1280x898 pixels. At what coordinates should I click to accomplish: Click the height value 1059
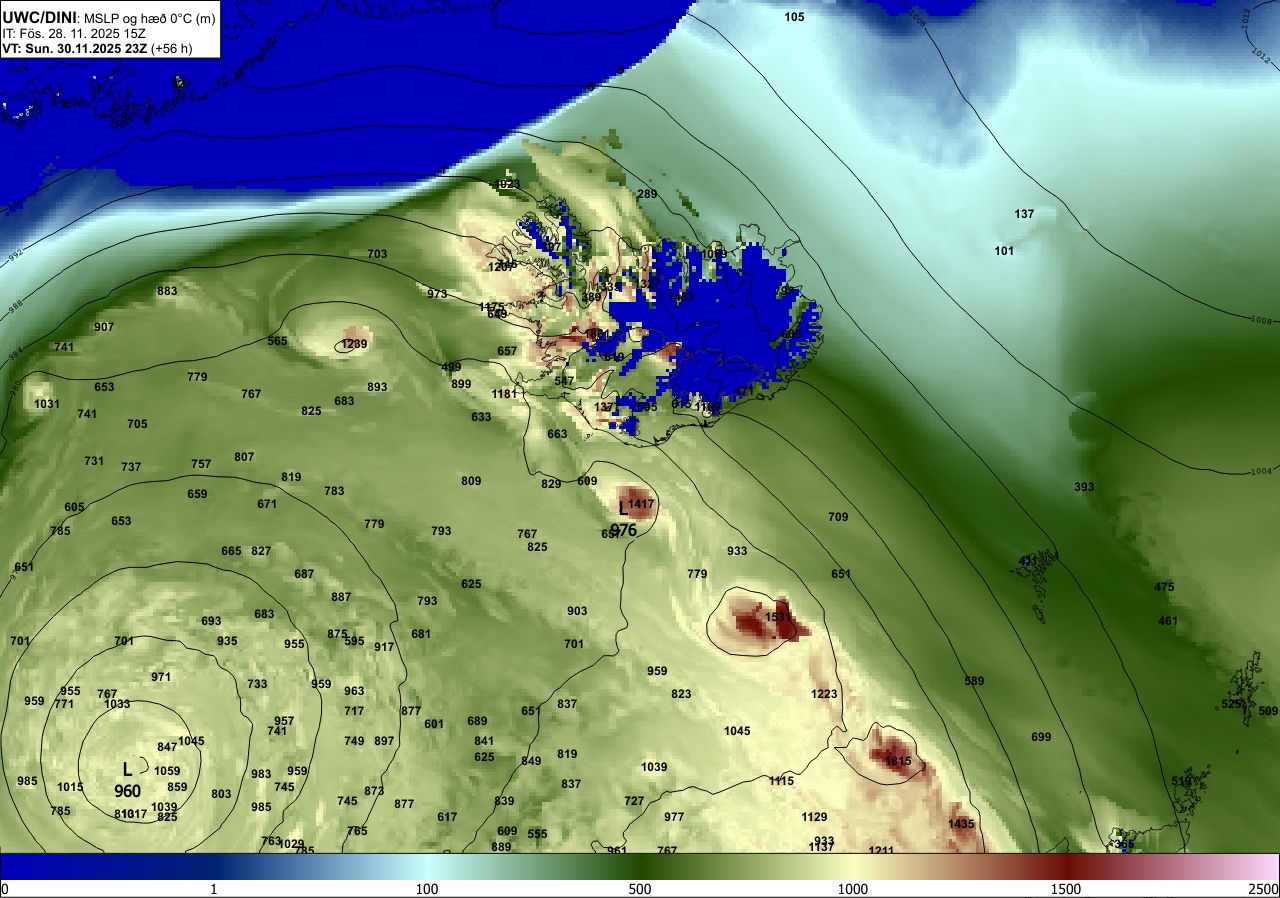click(x=167, y=771)
